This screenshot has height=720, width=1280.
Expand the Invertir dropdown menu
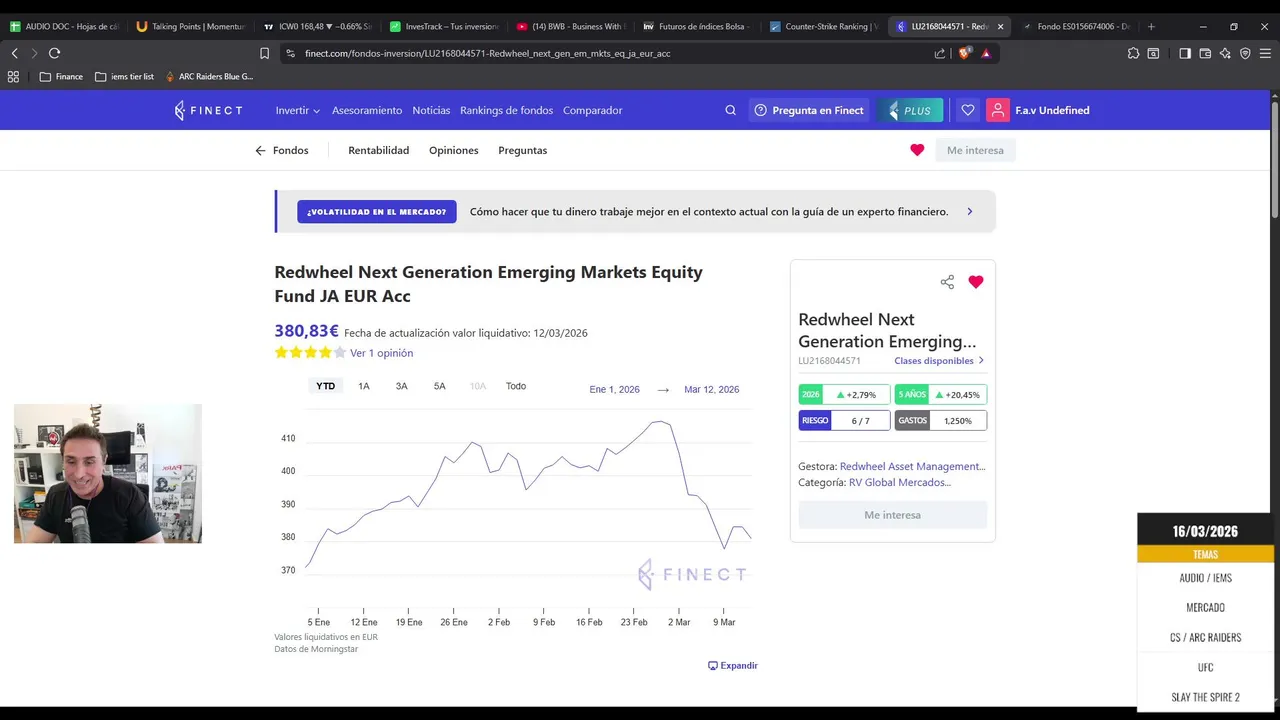click(x=297, y=110)
